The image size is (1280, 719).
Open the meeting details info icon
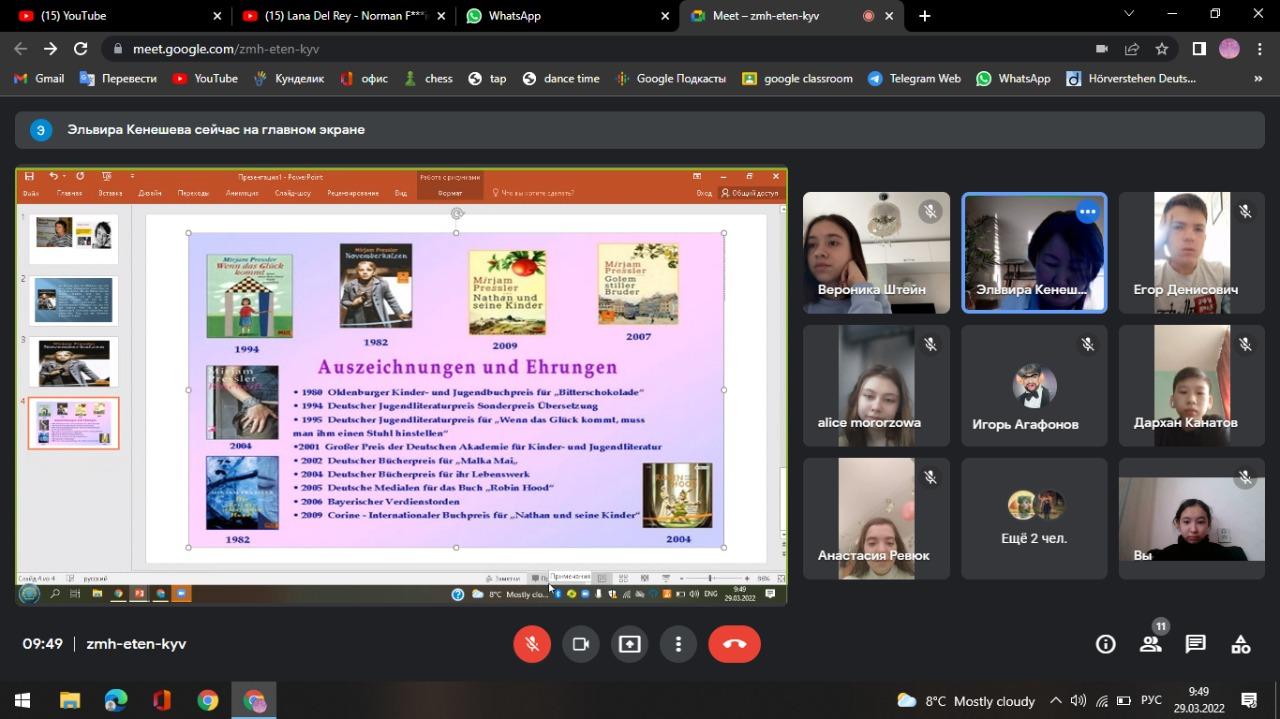click(x=1105, y=645)
